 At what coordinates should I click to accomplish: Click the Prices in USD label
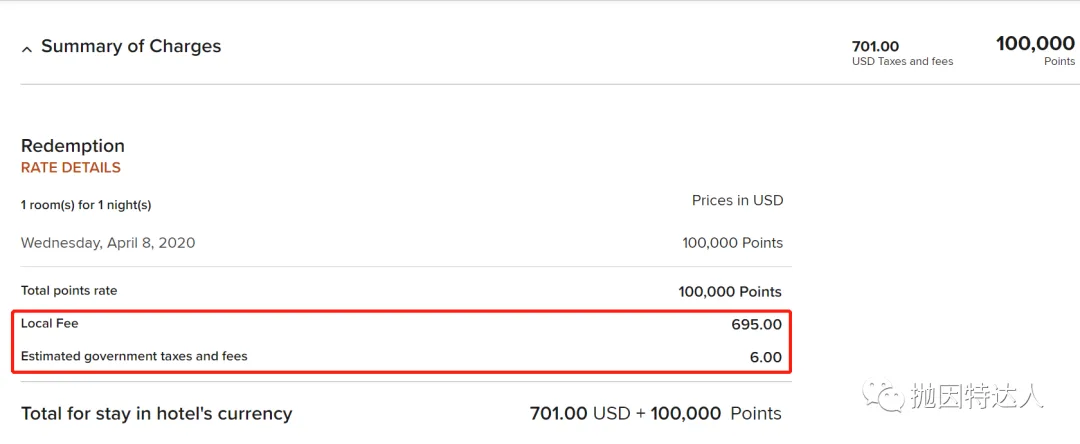pos(737,200)
